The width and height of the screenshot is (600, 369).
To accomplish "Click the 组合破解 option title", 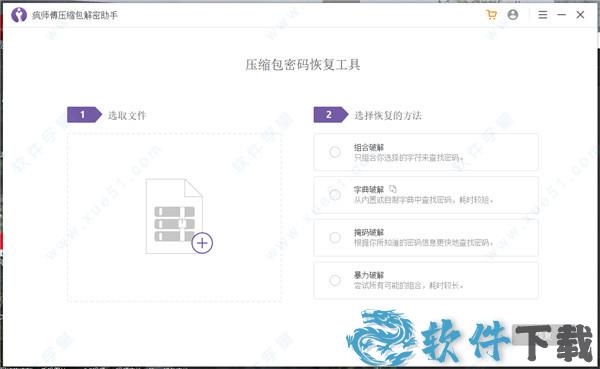I will [369, 147].
